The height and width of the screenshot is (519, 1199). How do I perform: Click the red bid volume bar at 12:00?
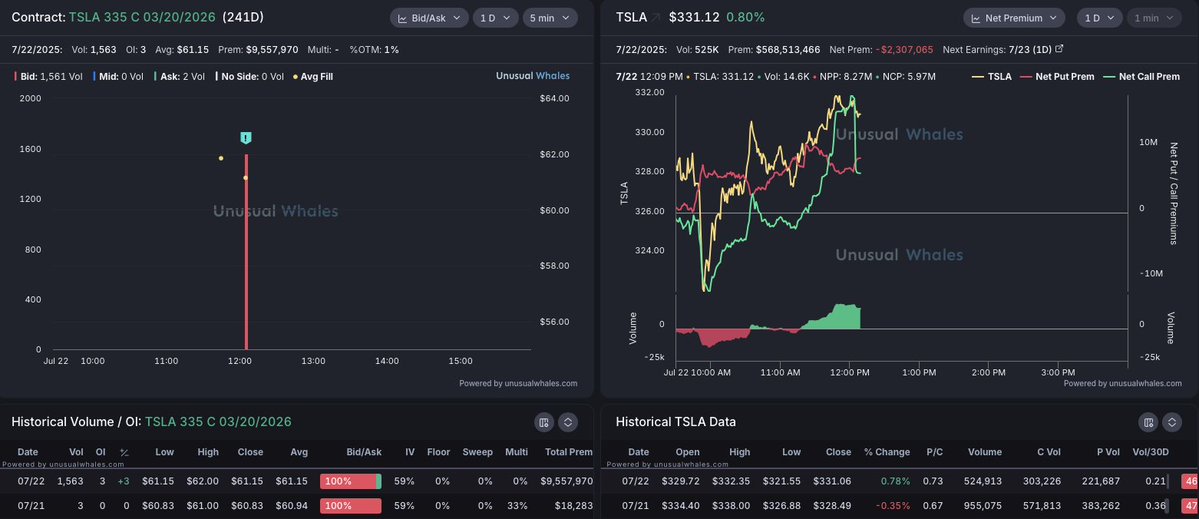(x=246, y=251)
